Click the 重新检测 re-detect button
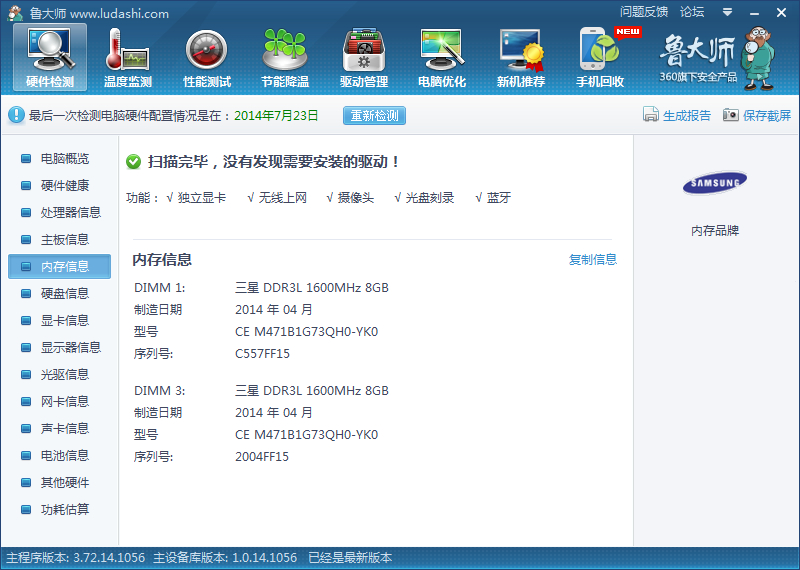800x570 pixels. [374, 115]
